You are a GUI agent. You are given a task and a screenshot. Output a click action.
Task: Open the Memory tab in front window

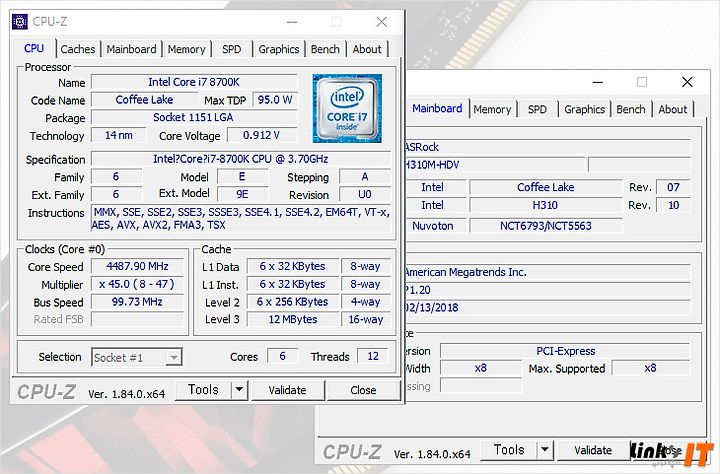(x=186, y=49)
